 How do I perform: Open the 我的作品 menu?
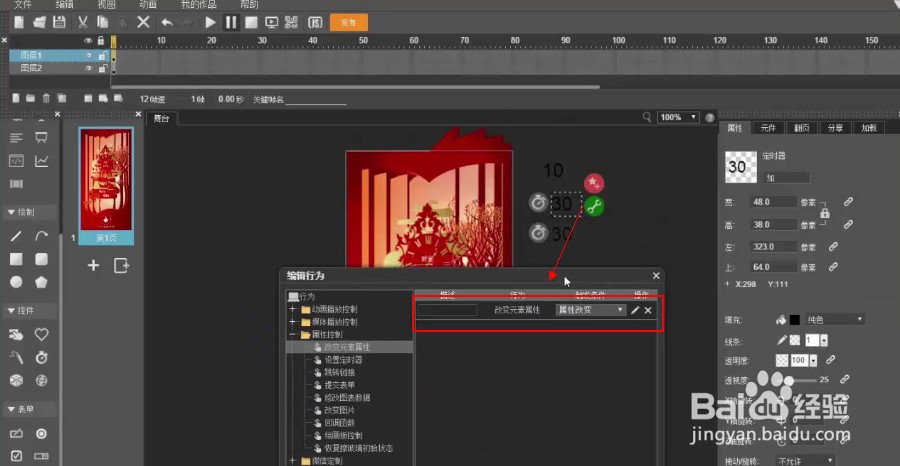click(x=199, y=5)
